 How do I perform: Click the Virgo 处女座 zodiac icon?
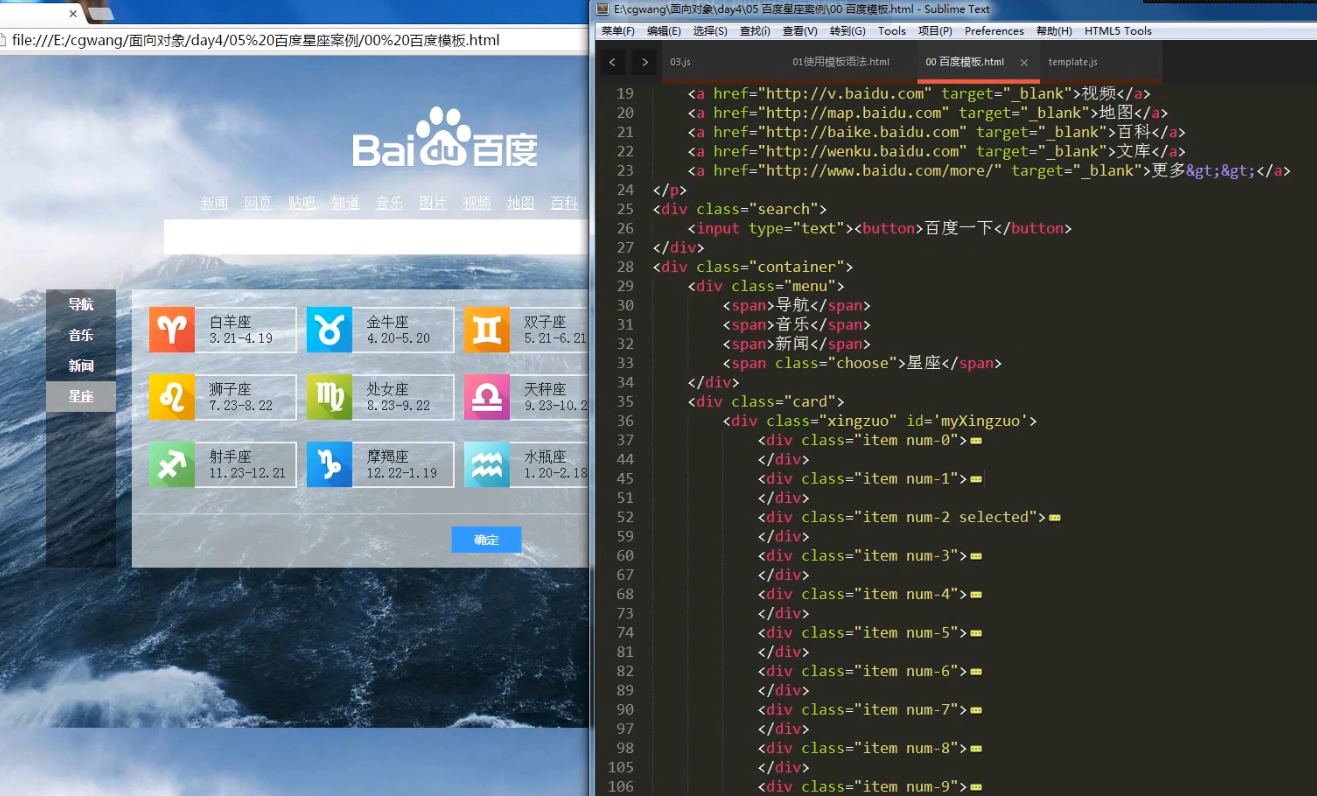tap(329, 397)
